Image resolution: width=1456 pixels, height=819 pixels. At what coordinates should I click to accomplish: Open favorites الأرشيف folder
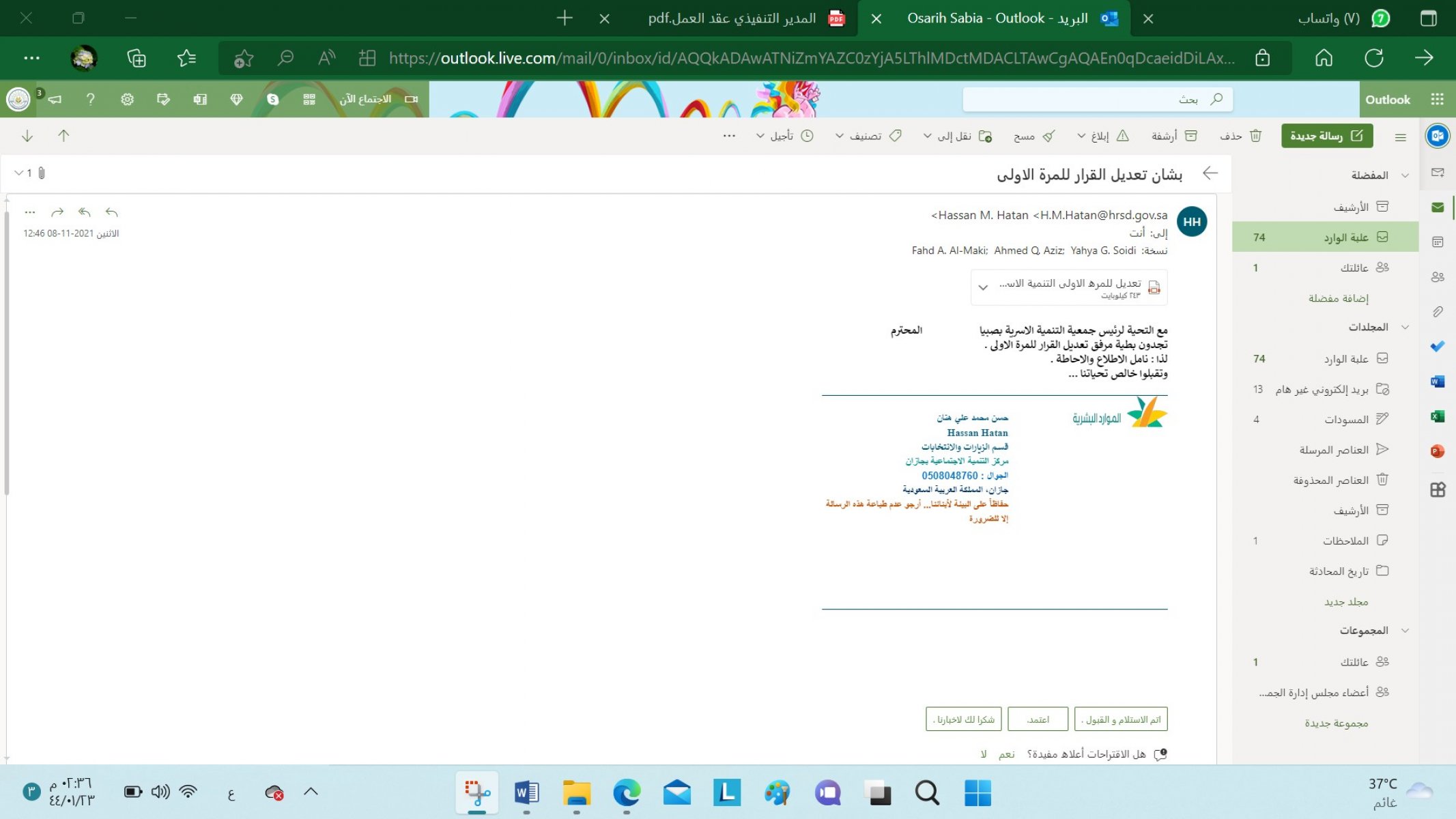pyautogui.click(x=1326, y=207)
